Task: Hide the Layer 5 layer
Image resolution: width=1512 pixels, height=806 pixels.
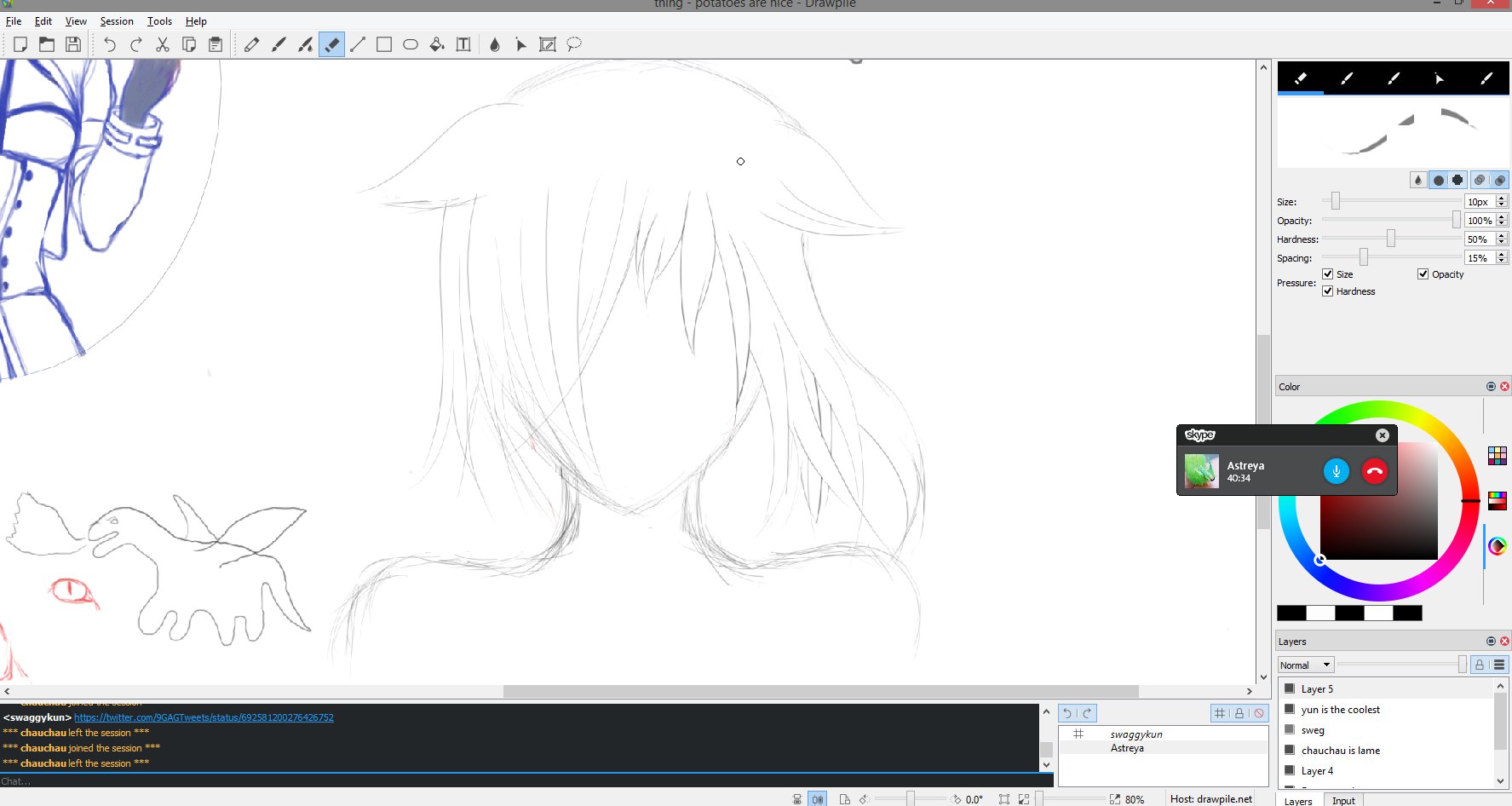Action: 1290,688
